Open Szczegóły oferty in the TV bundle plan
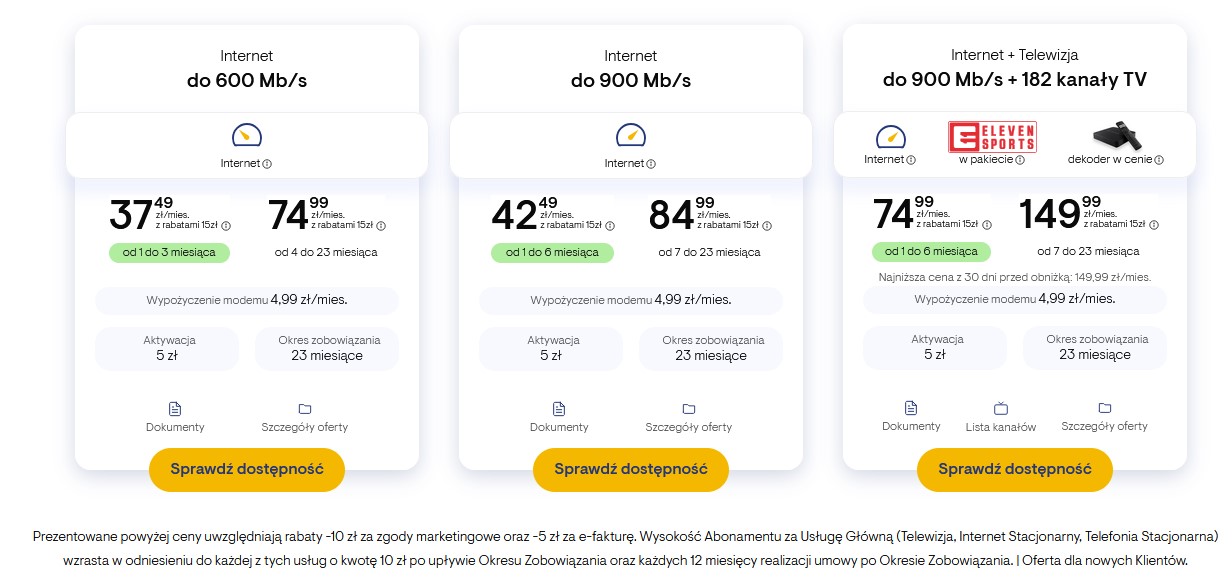 click(x=1105, y=408)
